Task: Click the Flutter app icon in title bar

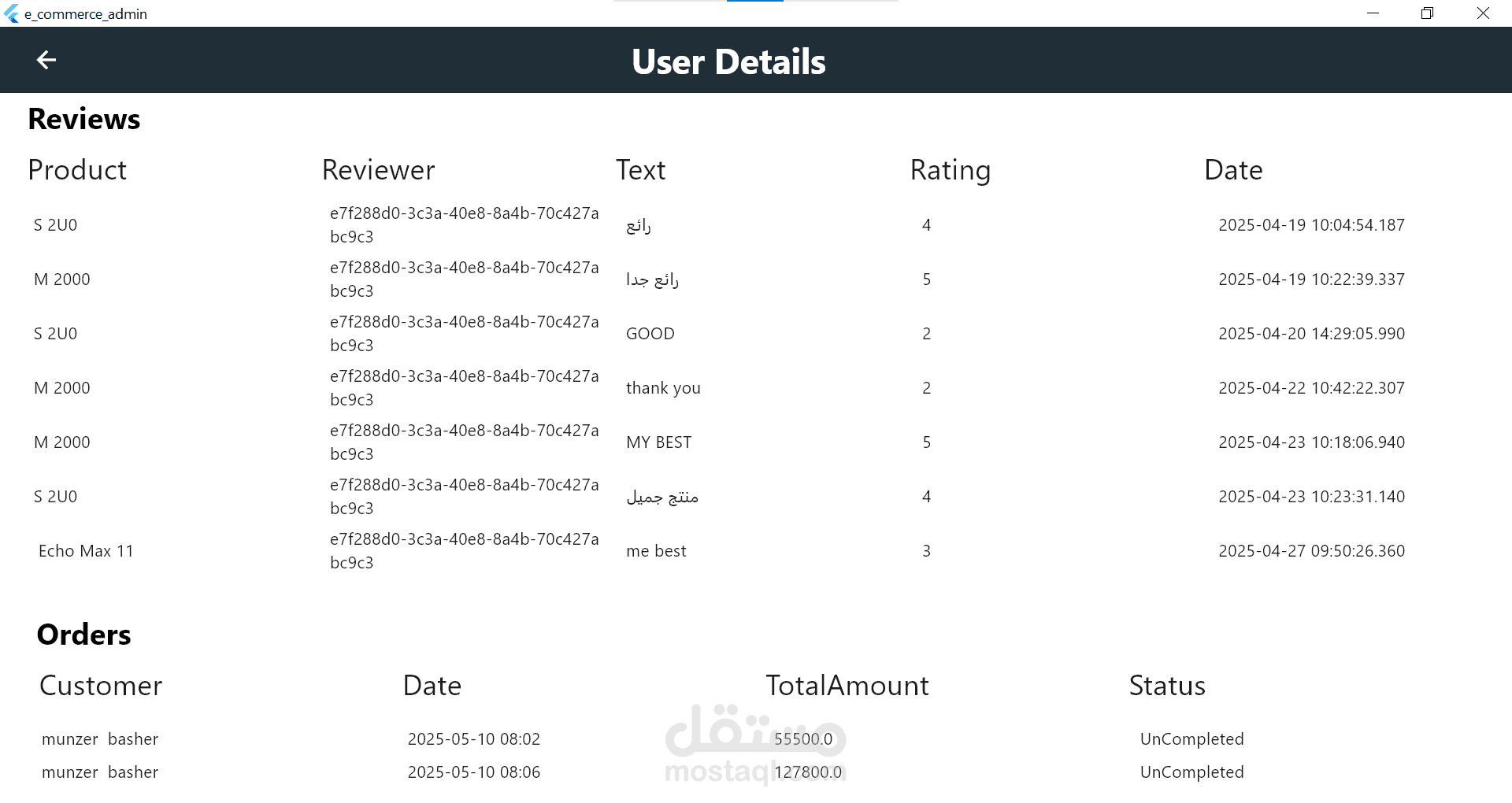Action: click(11, 13)
